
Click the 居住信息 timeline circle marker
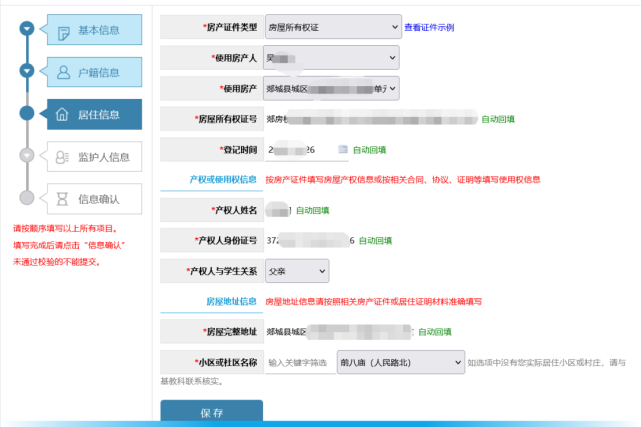(x=27, y=113)
